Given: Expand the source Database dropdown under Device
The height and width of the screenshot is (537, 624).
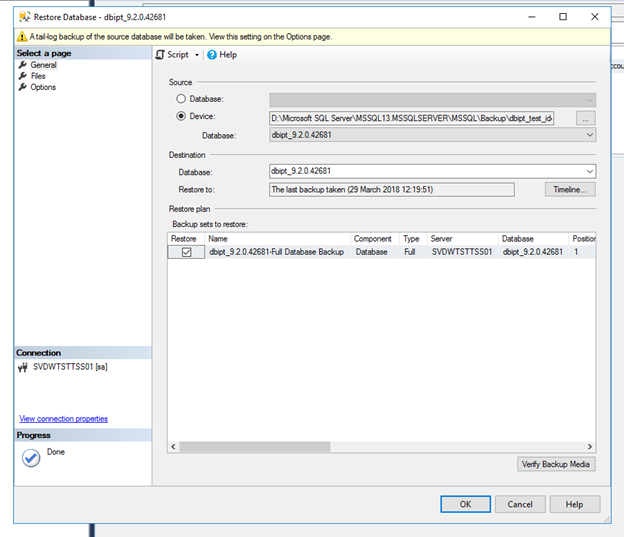Looking at the screenshot, I should pyautogui.click(x=589, y=135).
